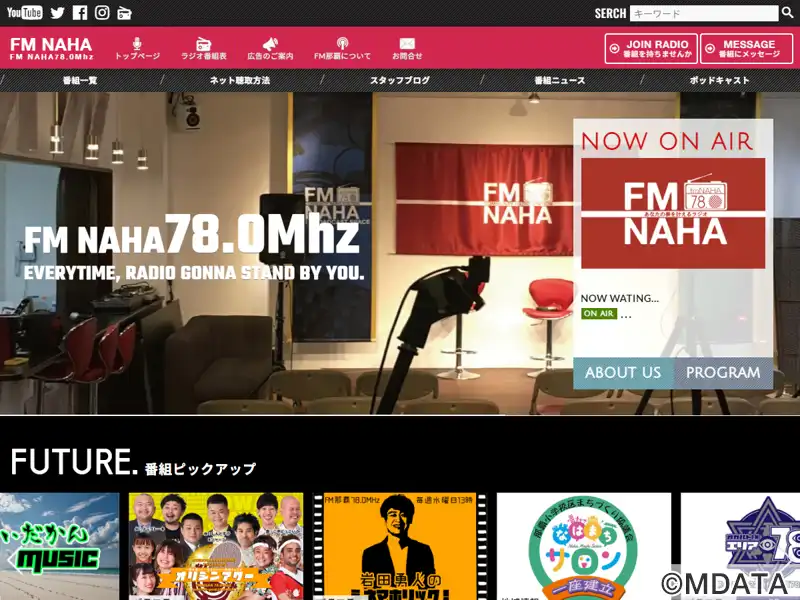Click the radio icon in top bar
This screenshot has width=800, height=600.
pyautogui.click(x=124, y=13)
